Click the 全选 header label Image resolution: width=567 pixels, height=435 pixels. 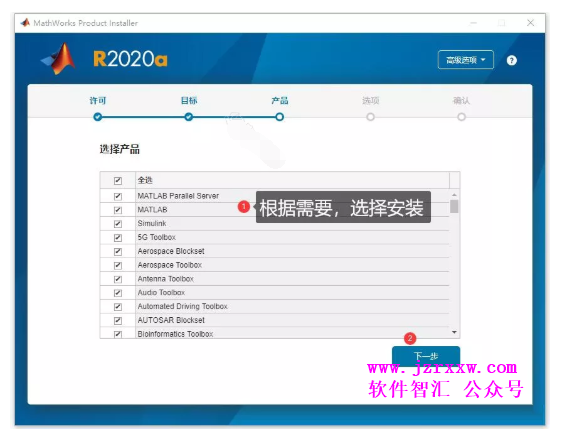(145, 180)
